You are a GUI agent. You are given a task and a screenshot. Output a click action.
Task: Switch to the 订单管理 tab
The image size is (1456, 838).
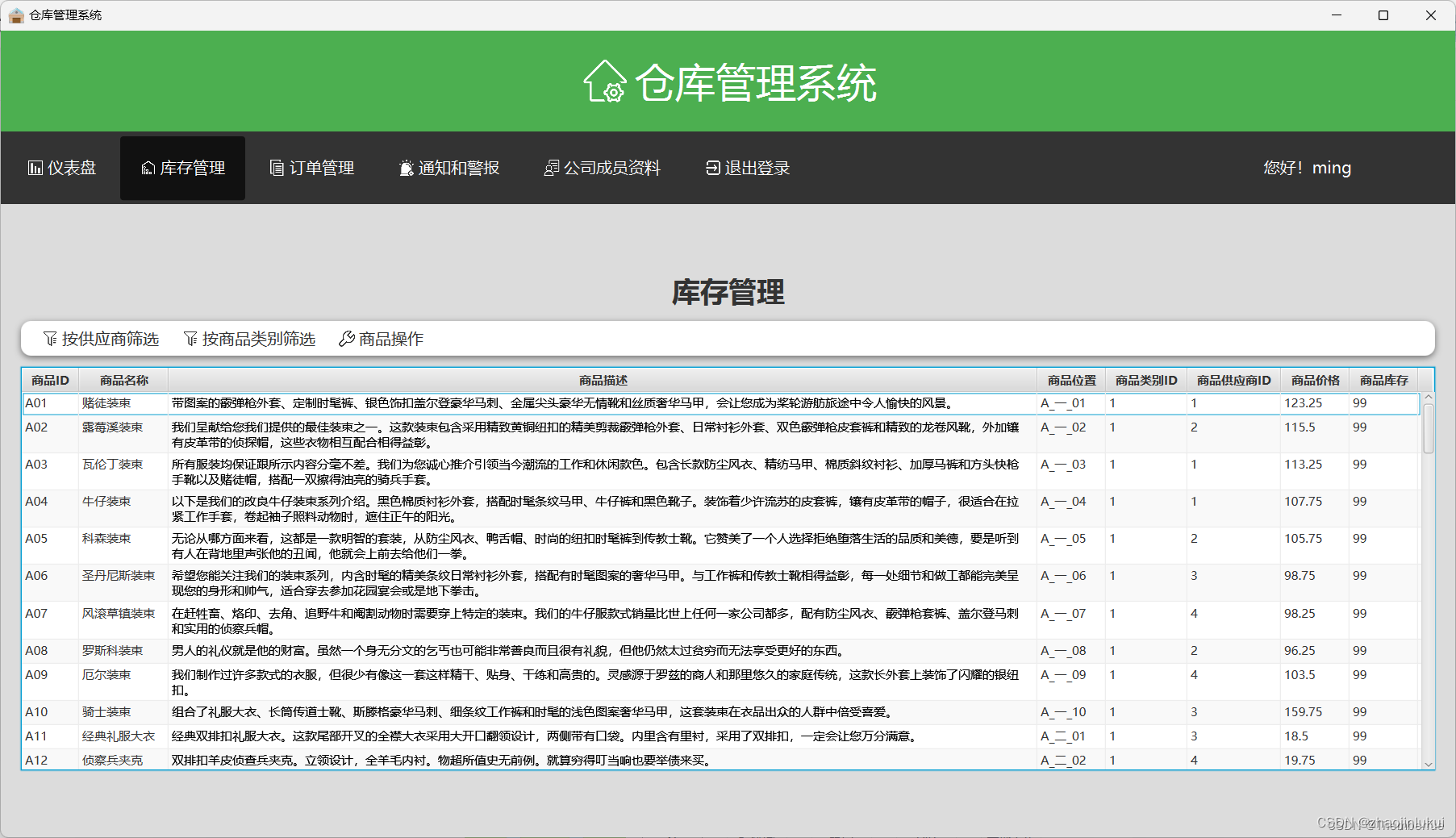[x=311, y=168]
